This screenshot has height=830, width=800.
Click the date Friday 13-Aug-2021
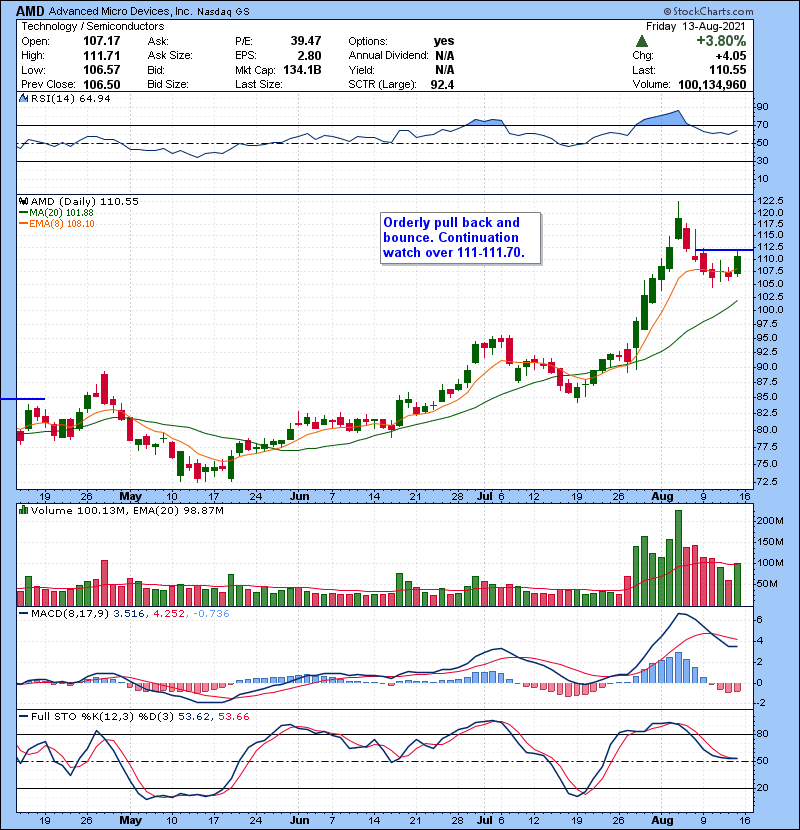[x=695, y=26]
